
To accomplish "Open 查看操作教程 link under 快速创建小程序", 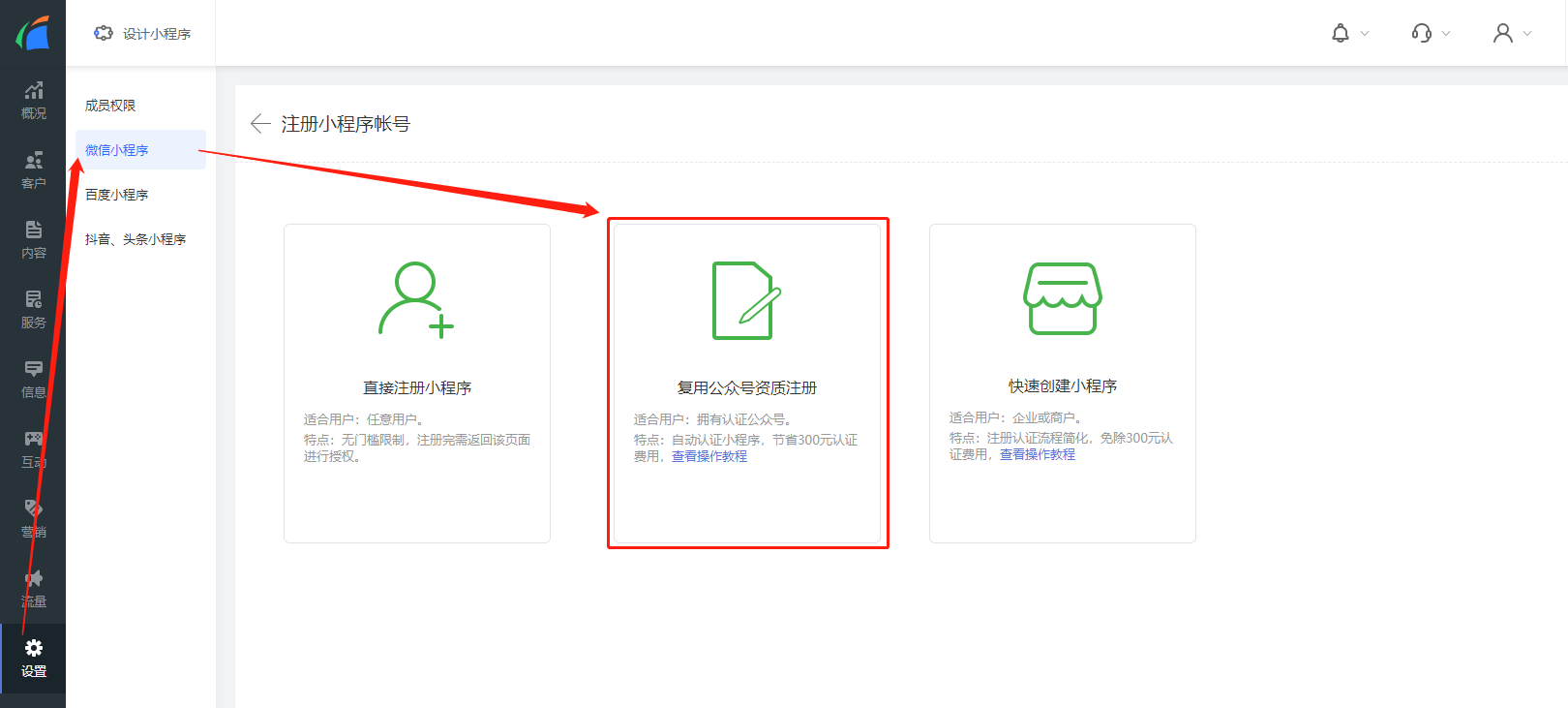I will tap(1037, 454).
